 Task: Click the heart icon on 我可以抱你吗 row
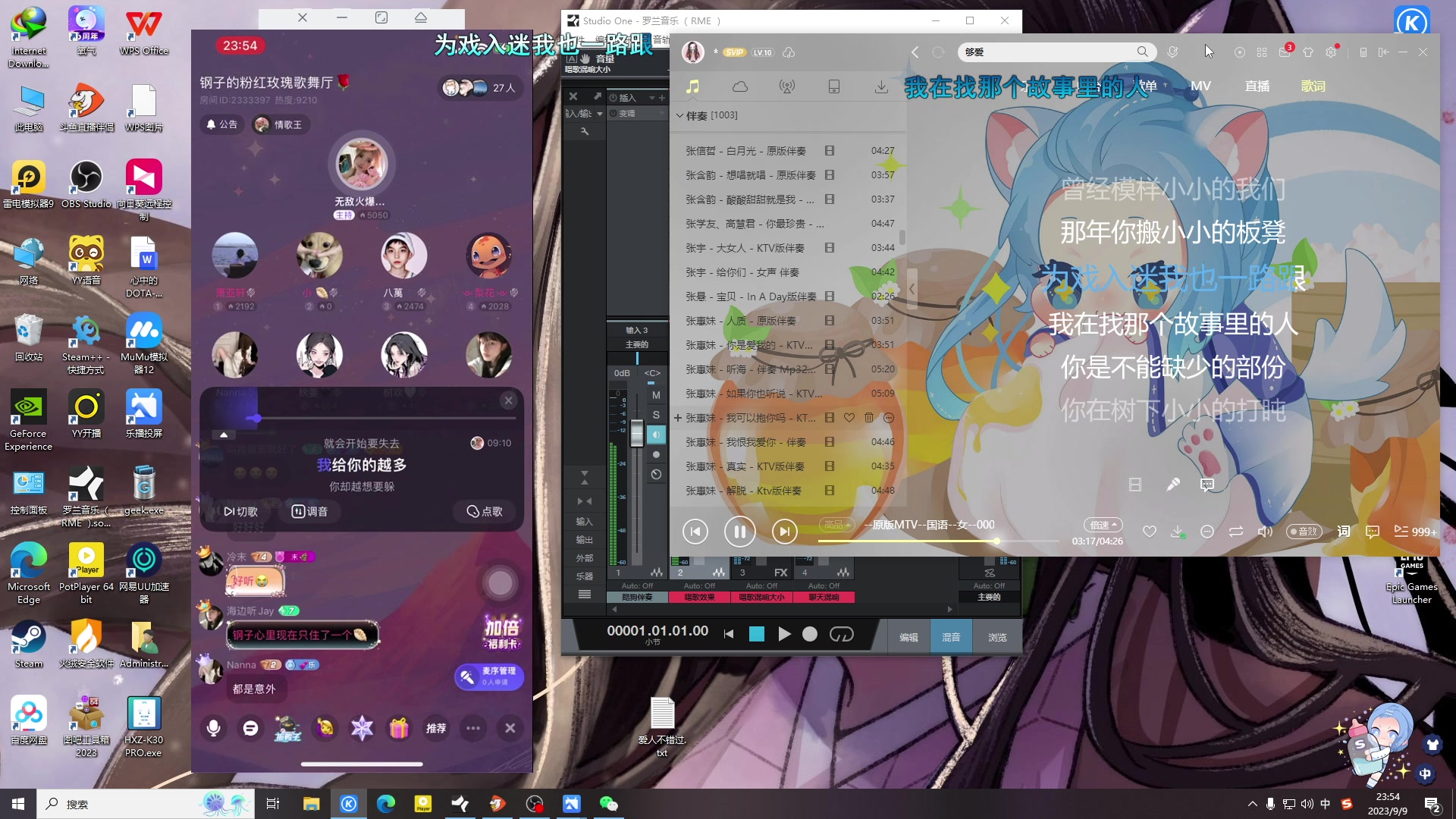point(849,418)
